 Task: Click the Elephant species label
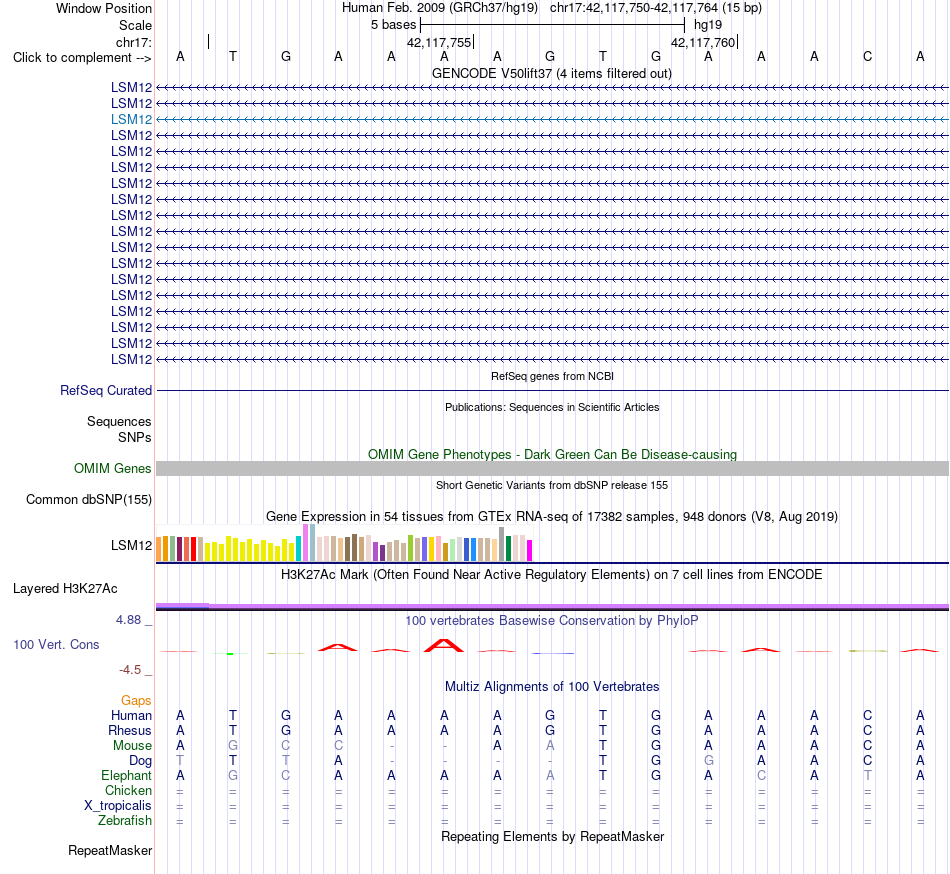[x=126, y=775]
